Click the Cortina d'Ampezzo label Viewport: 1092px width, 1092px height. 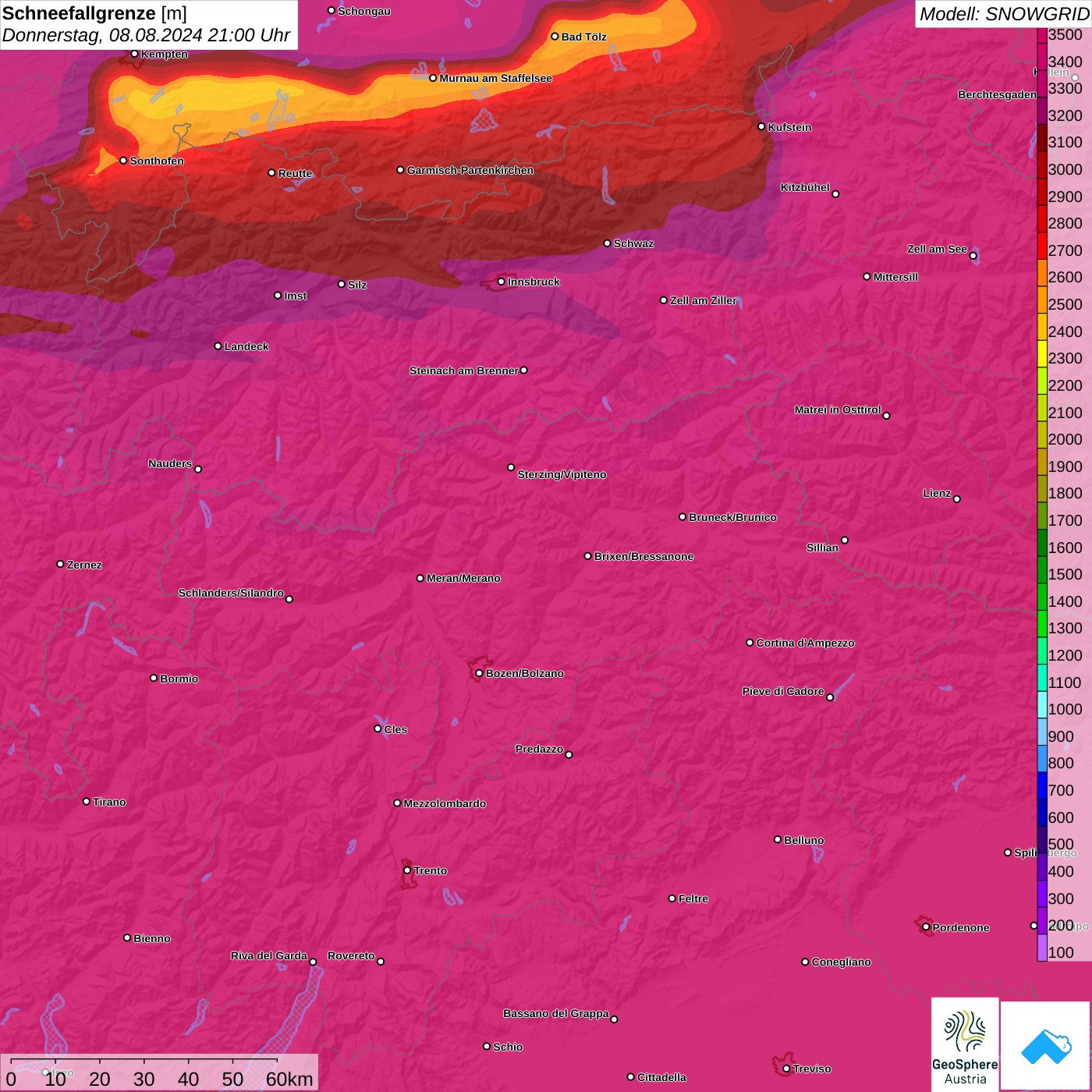tap(805, 643)
